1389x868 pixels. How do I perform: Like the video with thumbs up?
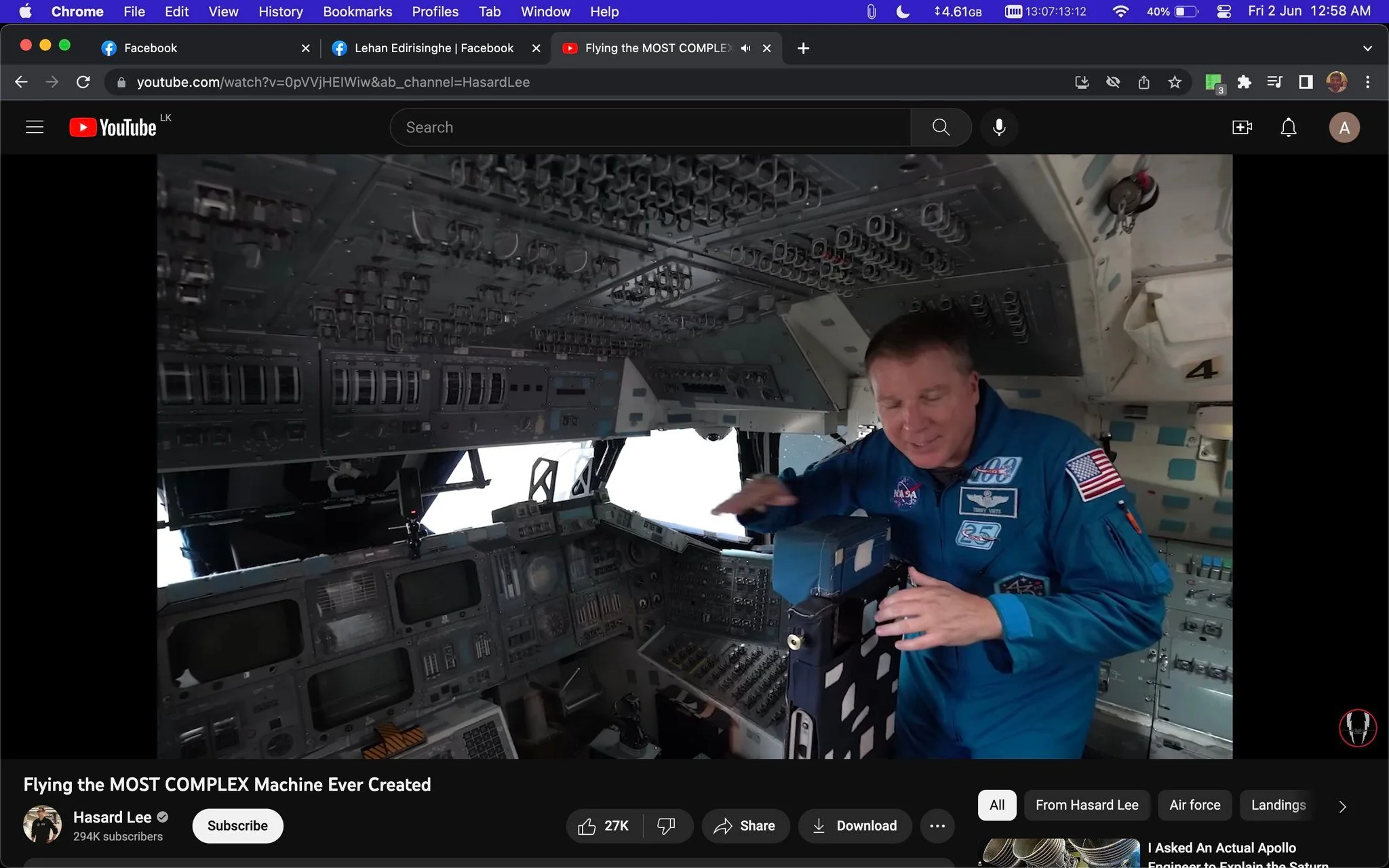click(x=603, y=826)
